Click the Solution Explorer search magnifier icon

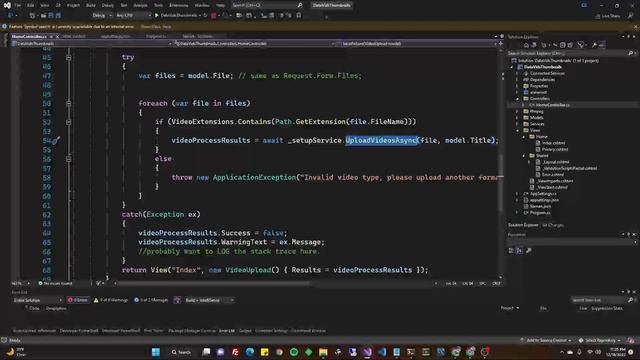tap(631, 53)
